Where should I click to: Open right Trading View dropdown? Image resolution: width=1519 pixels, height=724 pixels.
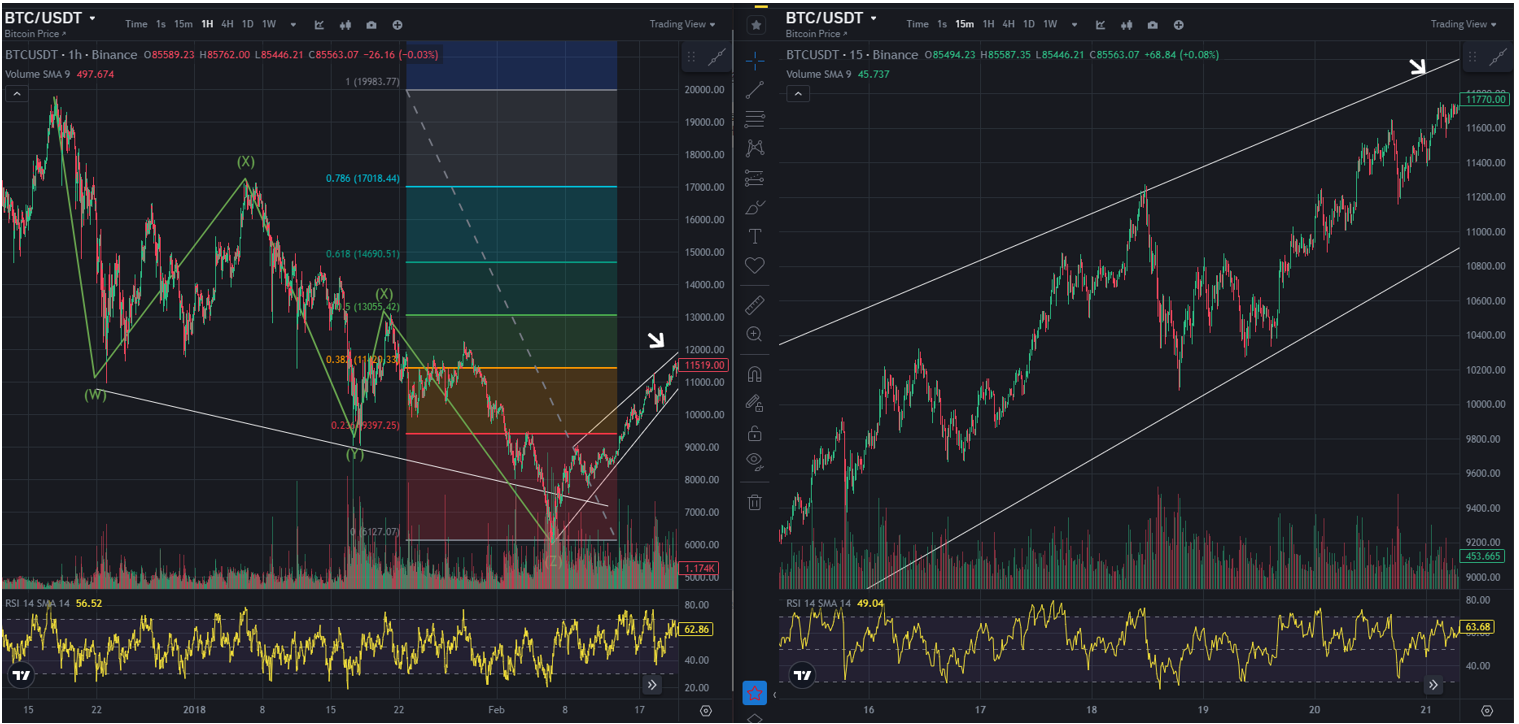tap(1463, 24)
